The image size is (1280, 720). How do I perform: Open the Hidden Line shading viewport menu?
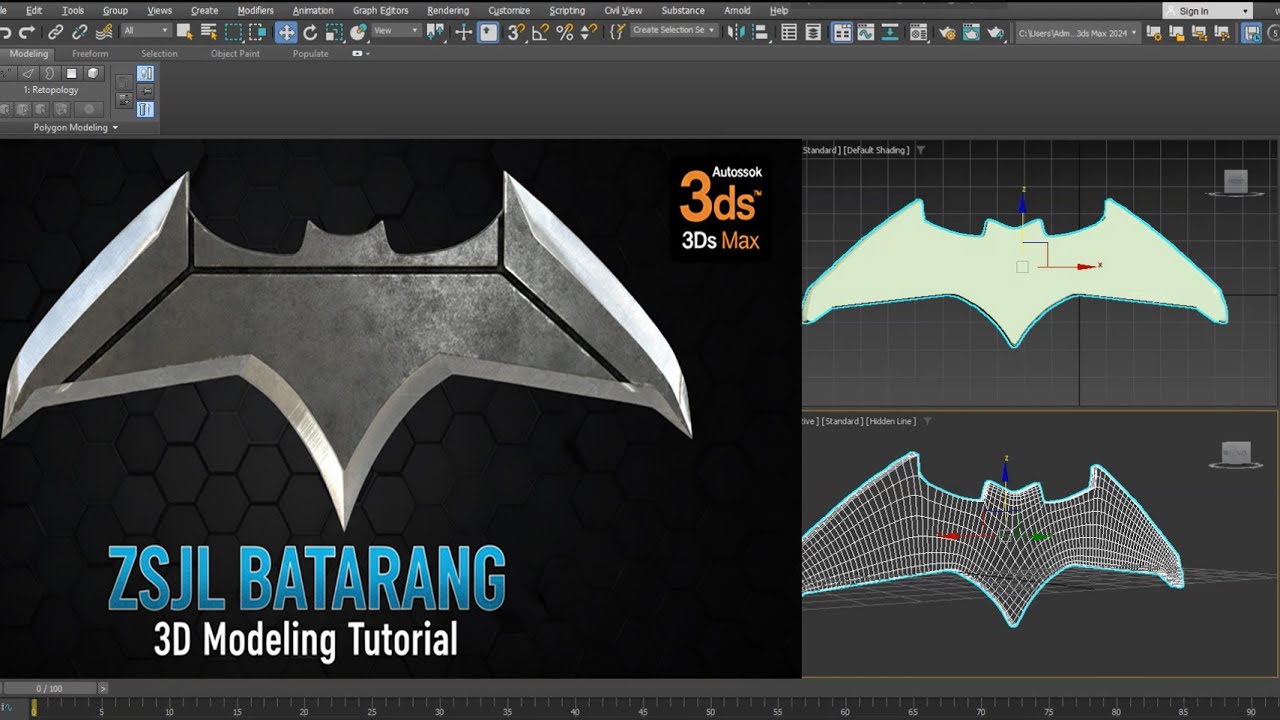pos(890,421)
